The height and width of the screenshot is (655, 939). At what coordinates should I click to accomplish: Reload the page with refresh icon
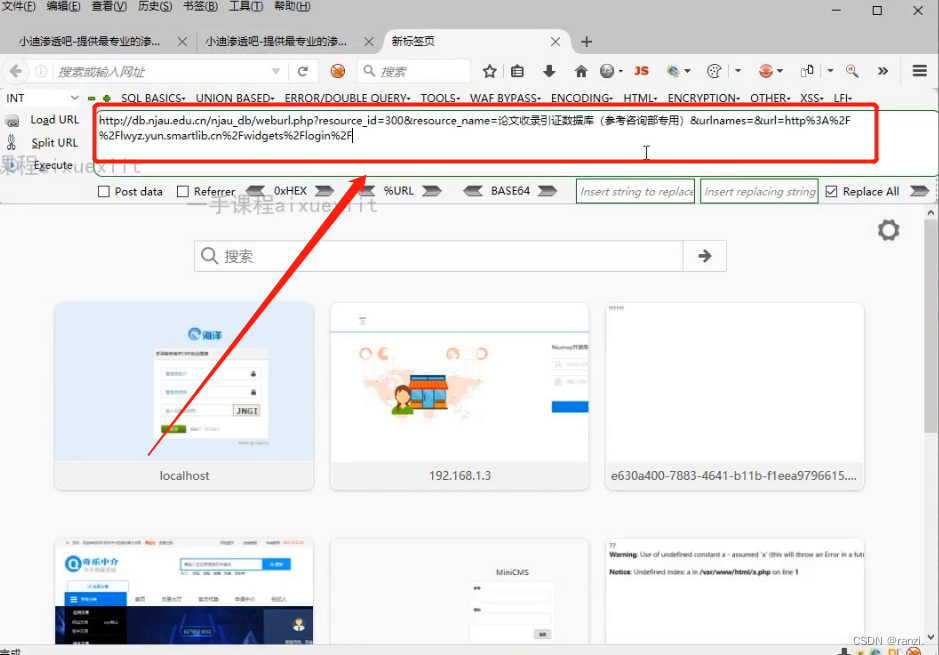pos(302,71)
